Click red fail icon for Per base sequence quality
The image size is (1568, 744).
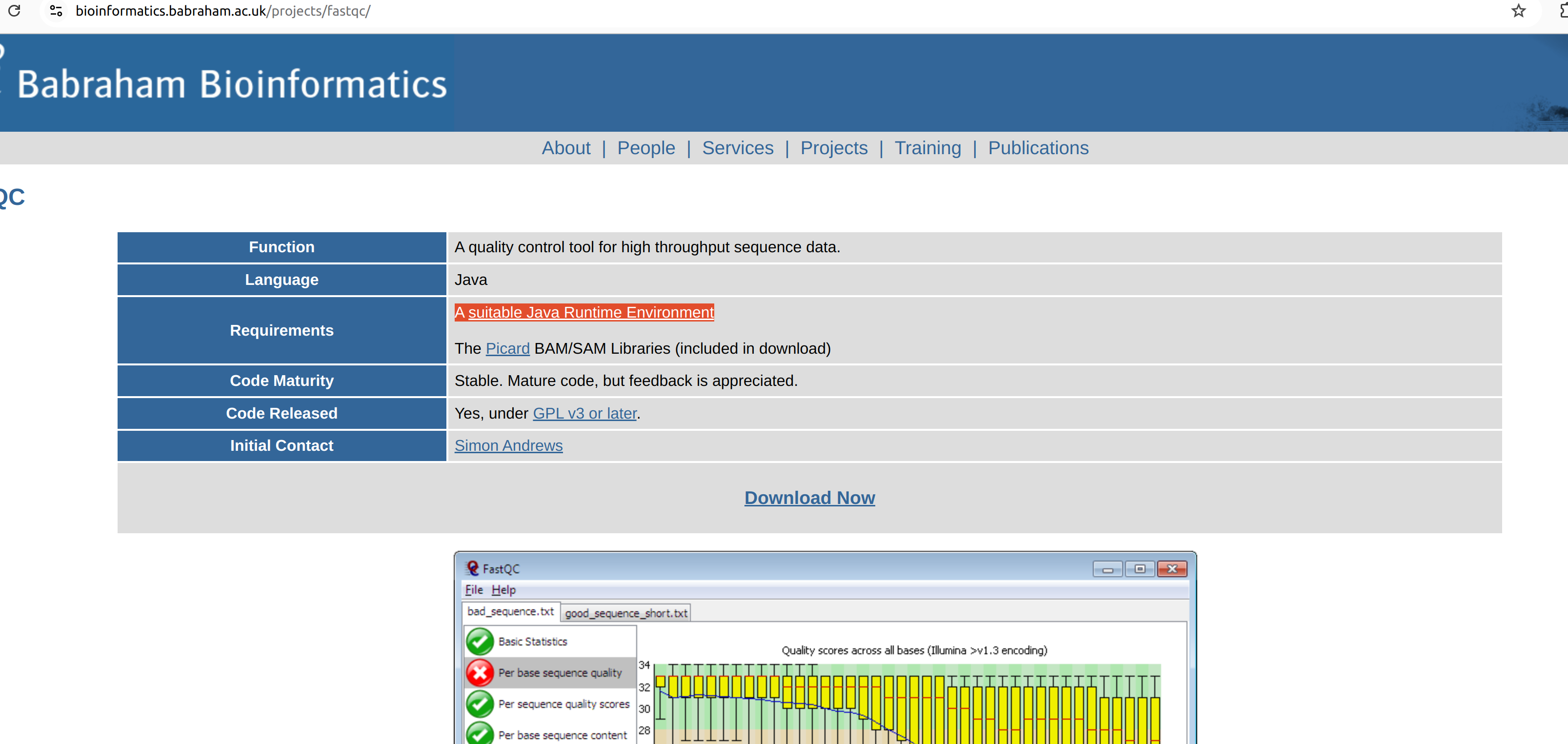(480, 673)
